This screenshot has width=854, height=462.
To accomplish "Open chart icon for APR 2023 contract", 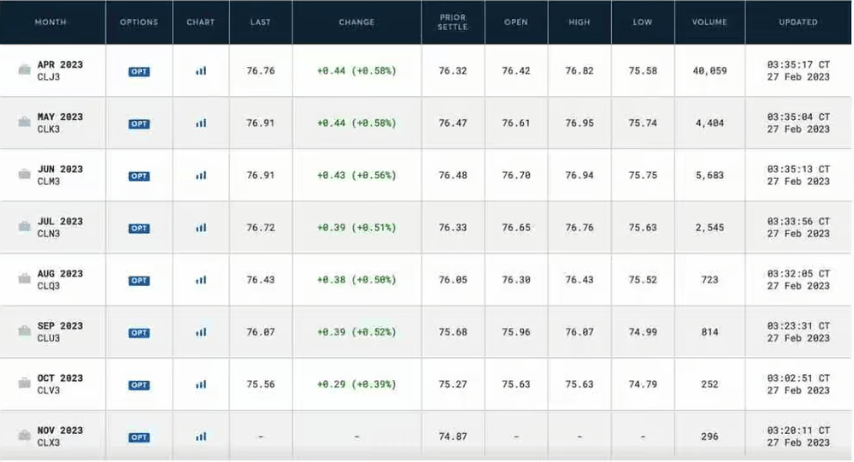I will point(201,71).
